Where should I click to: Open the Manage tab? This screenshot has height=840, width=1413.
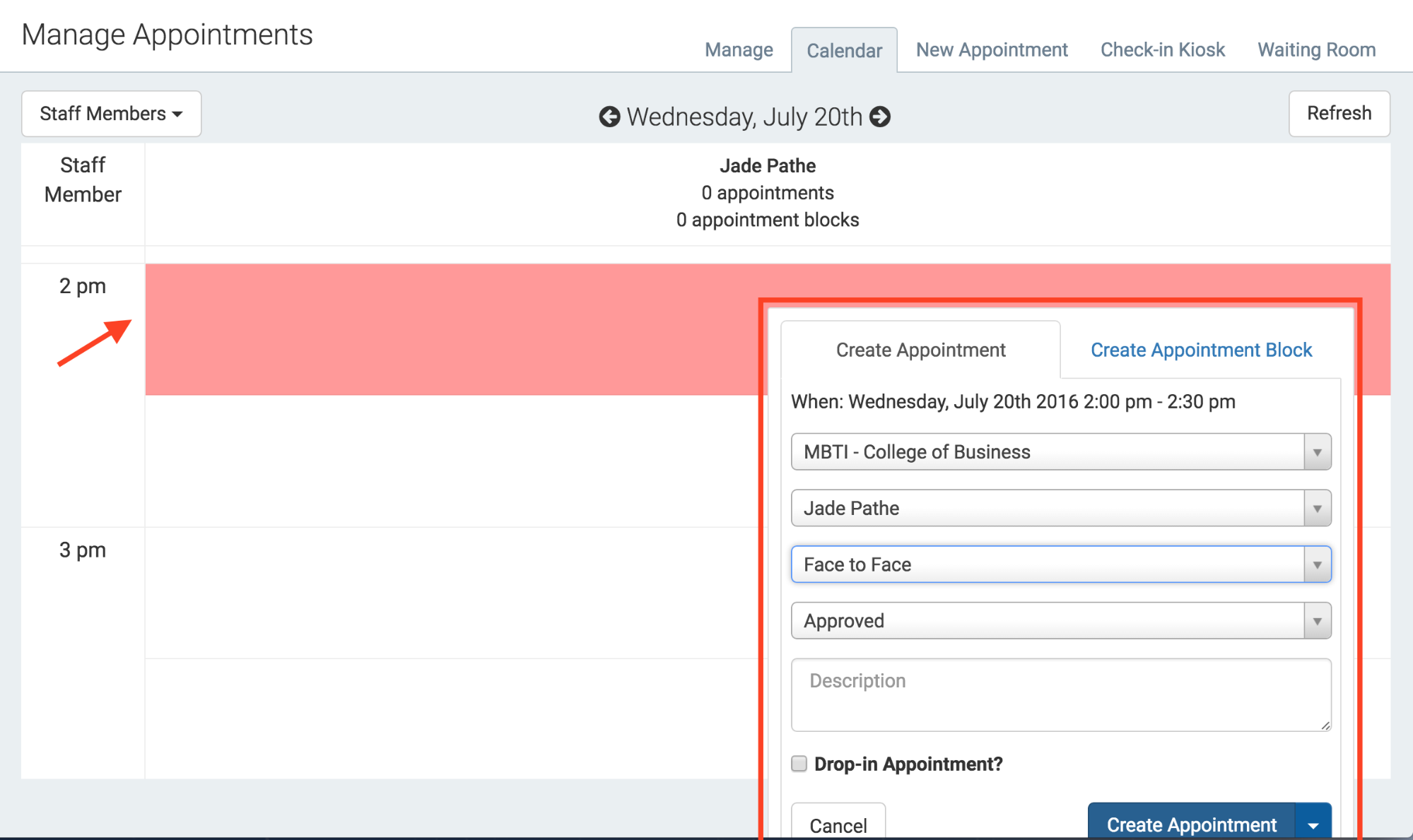click(738, 49)
